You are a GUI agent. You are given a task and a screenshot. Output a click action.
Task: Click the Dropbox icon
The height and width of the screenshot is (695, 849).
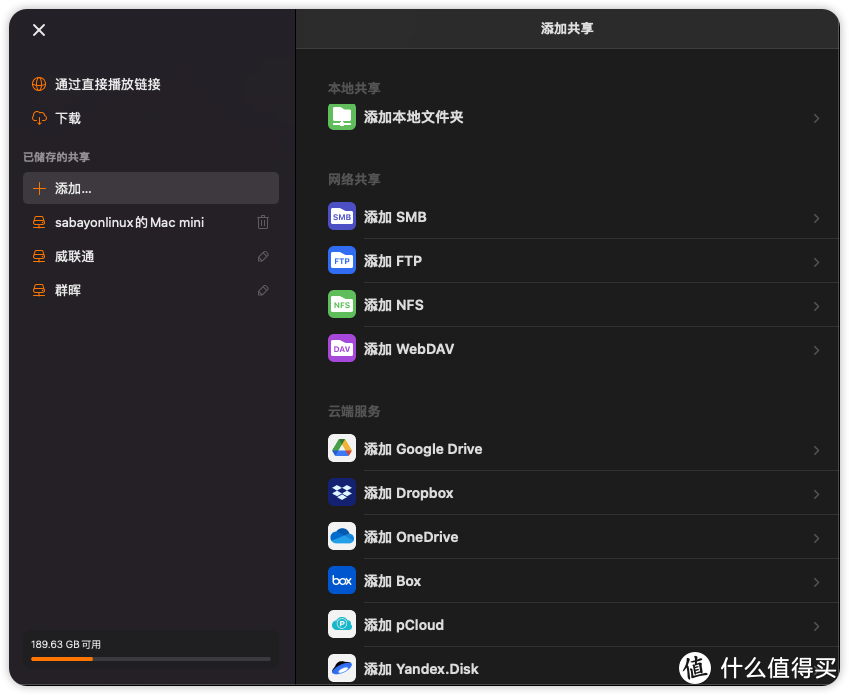click(342, 492)
